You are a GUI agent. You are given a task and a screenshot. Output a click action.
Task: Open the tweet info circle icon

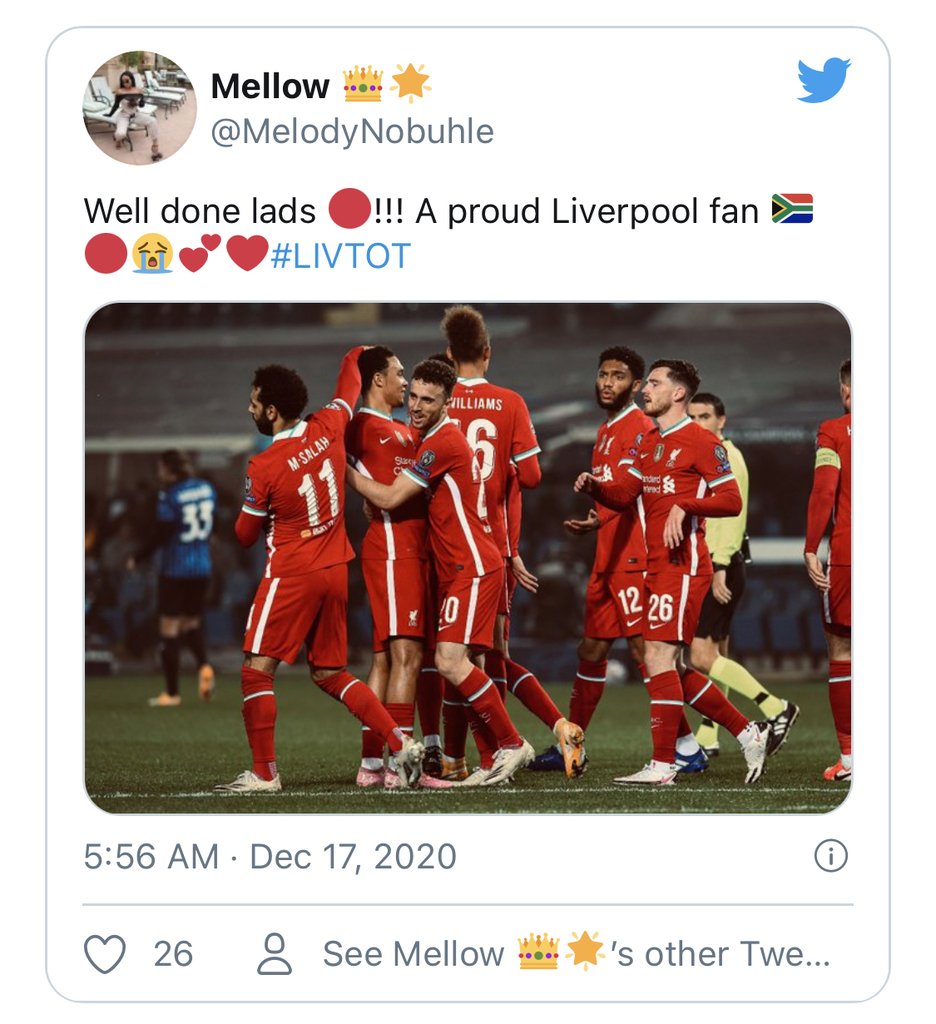coord(831,856)
